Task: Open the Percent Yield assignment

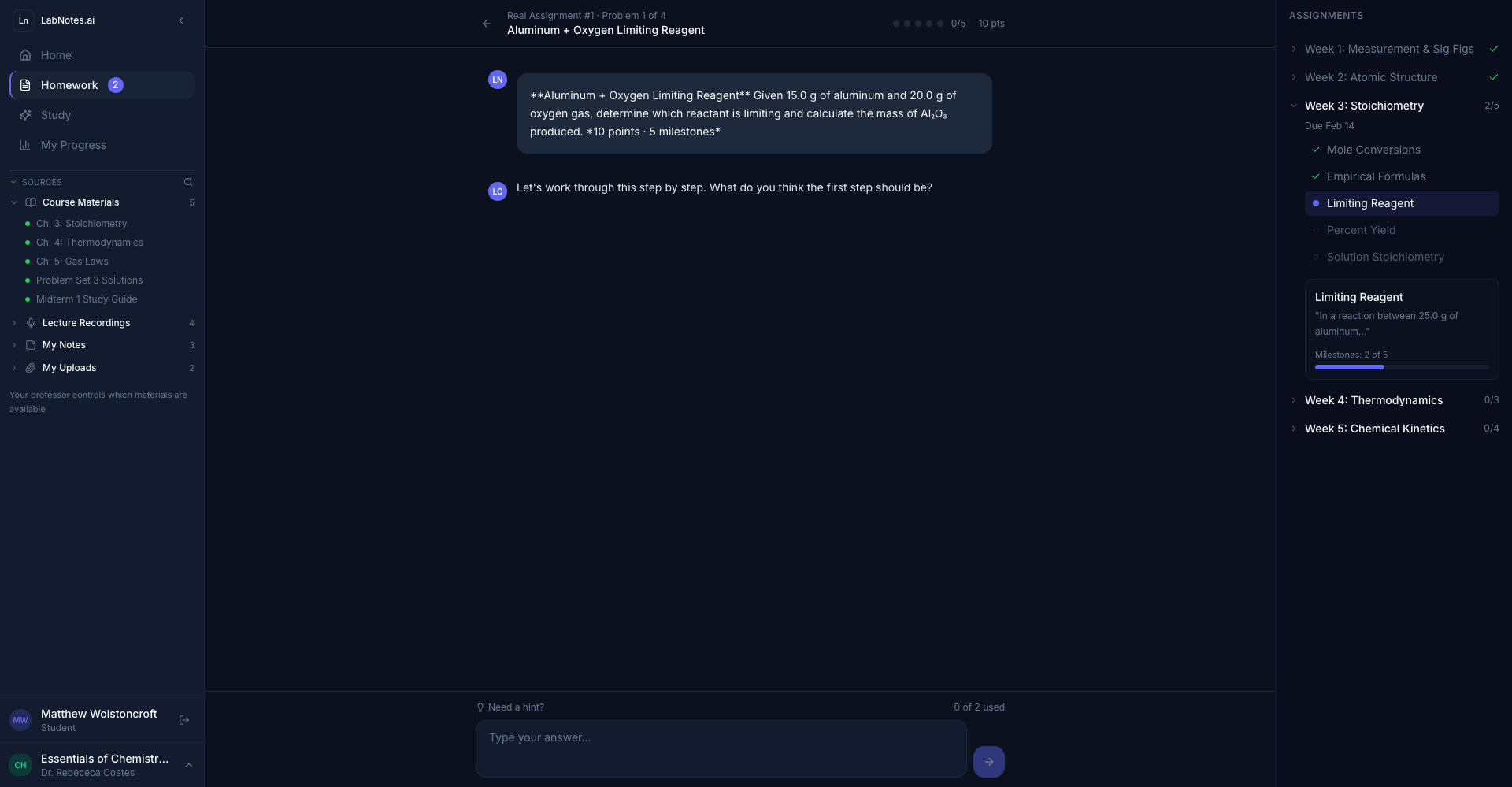Action: [x=1361, y=230]
